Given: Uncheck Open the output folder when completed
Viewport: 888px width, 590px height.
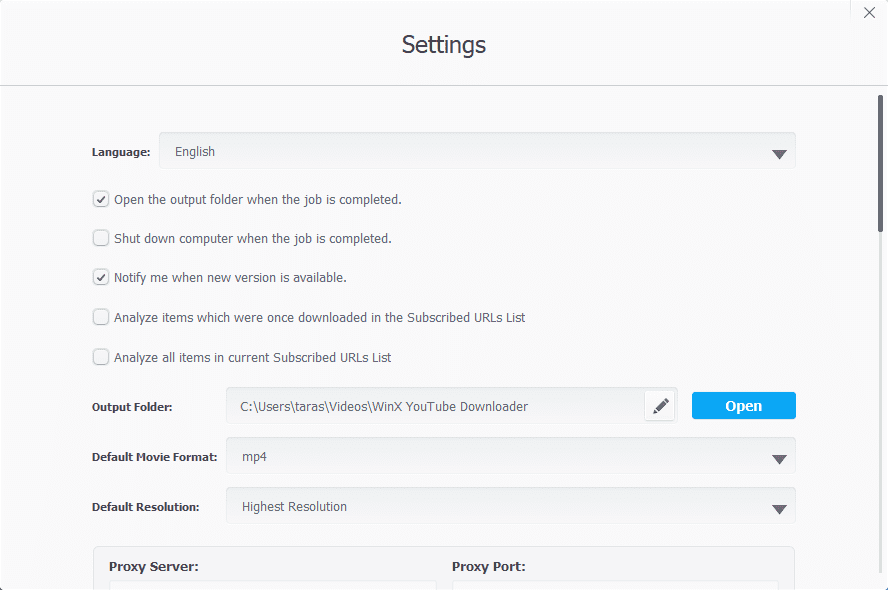Looking at the screenshot, I should pos(101,199).
